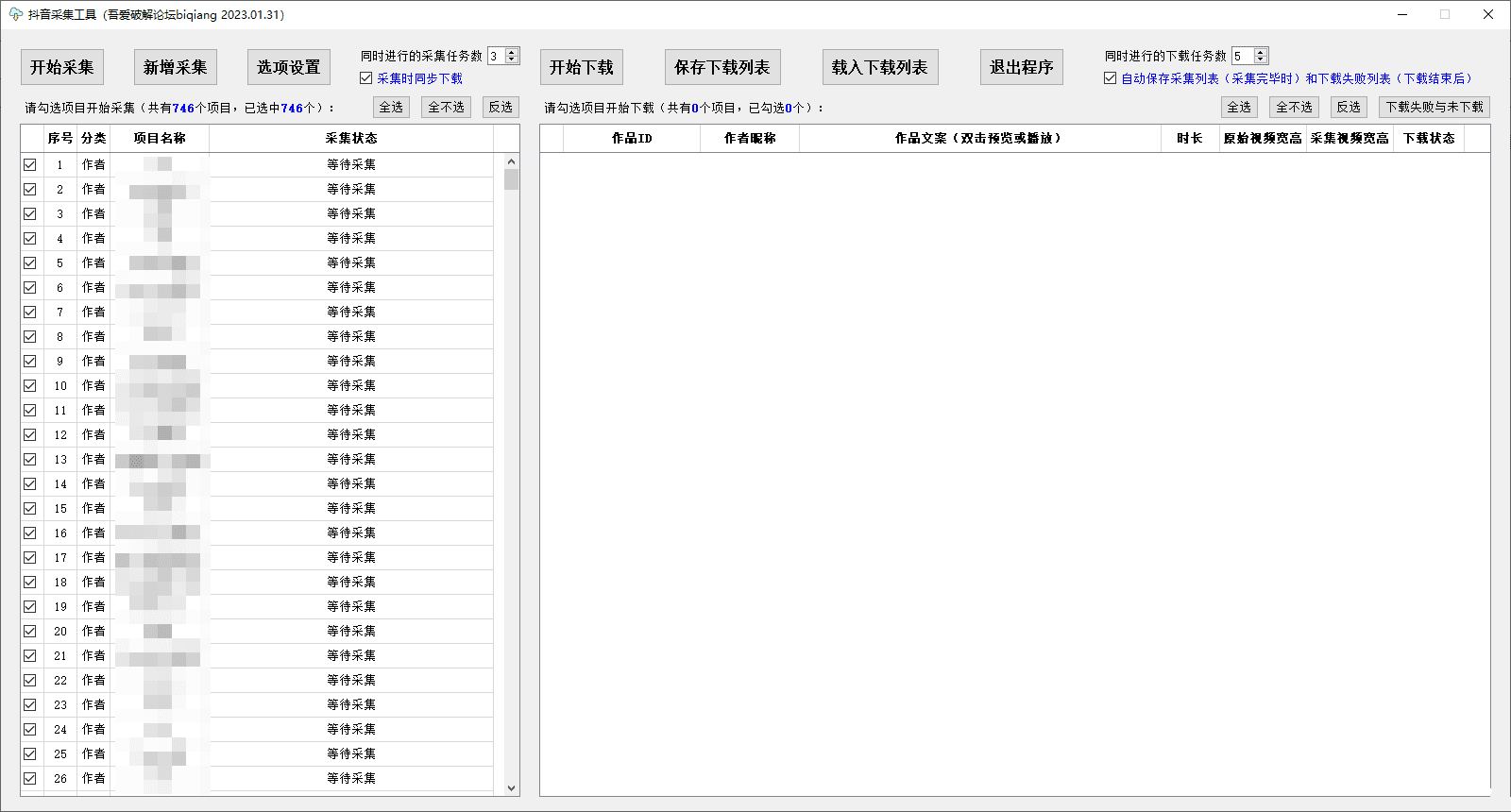Click the list scrollbar down arrow
The image size is (1511, 812).
pyautogui.click(x=512, y=787)
